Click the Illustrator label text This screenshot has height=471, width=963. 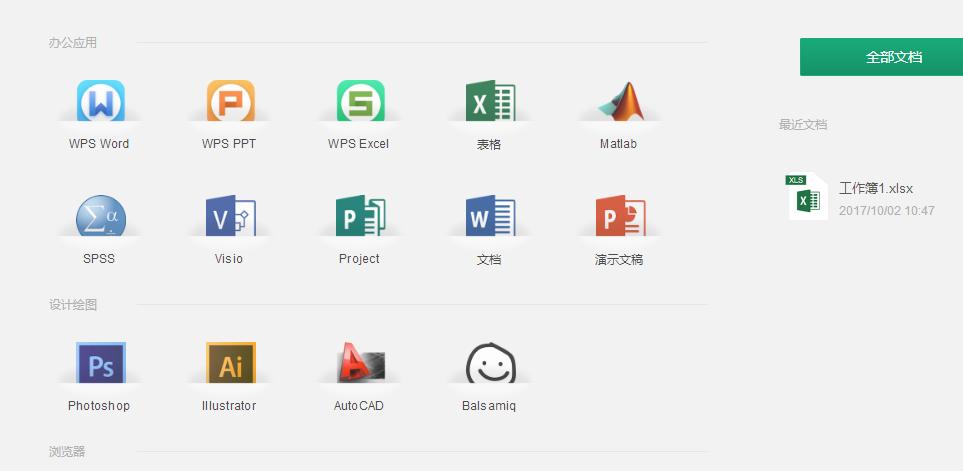pyautogui.click(x=229, y=405)
